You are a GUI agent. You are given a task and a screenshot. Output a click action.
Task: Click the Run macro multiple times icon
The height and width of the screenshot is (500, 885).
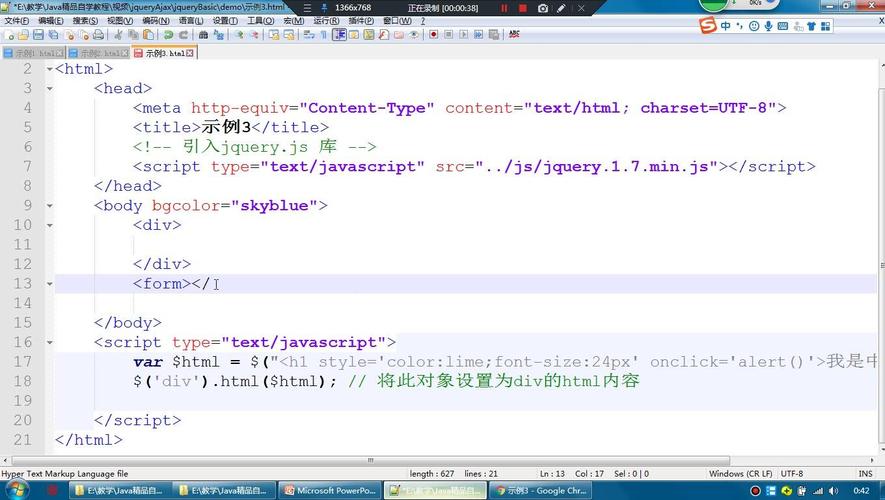(479, 35)
